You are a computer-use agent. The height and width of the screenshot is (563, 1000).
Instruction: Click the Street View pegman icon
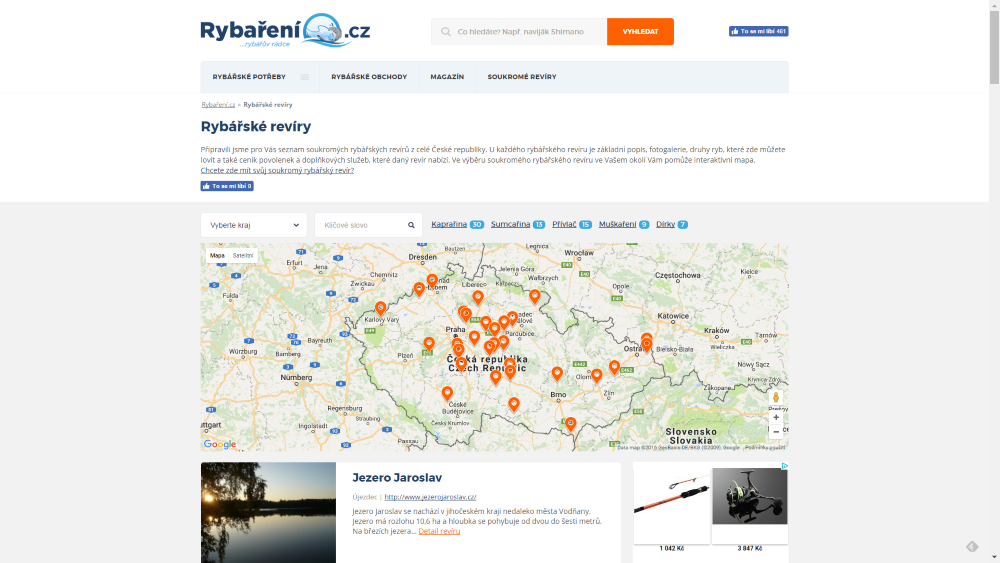click(776, 398)
